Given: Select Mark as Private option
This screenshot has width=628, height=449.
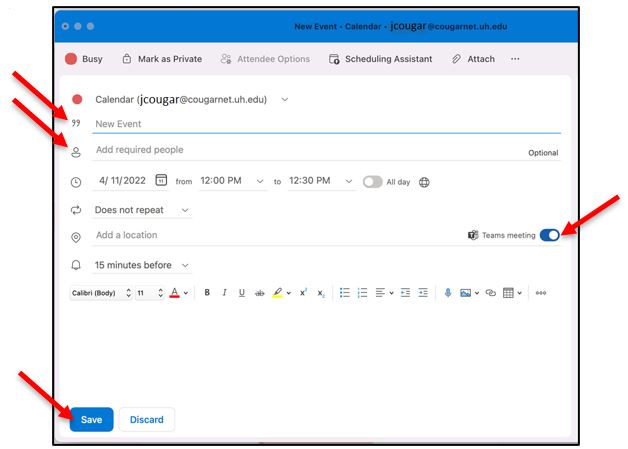Looking at the screenshot, I should 161,59.
